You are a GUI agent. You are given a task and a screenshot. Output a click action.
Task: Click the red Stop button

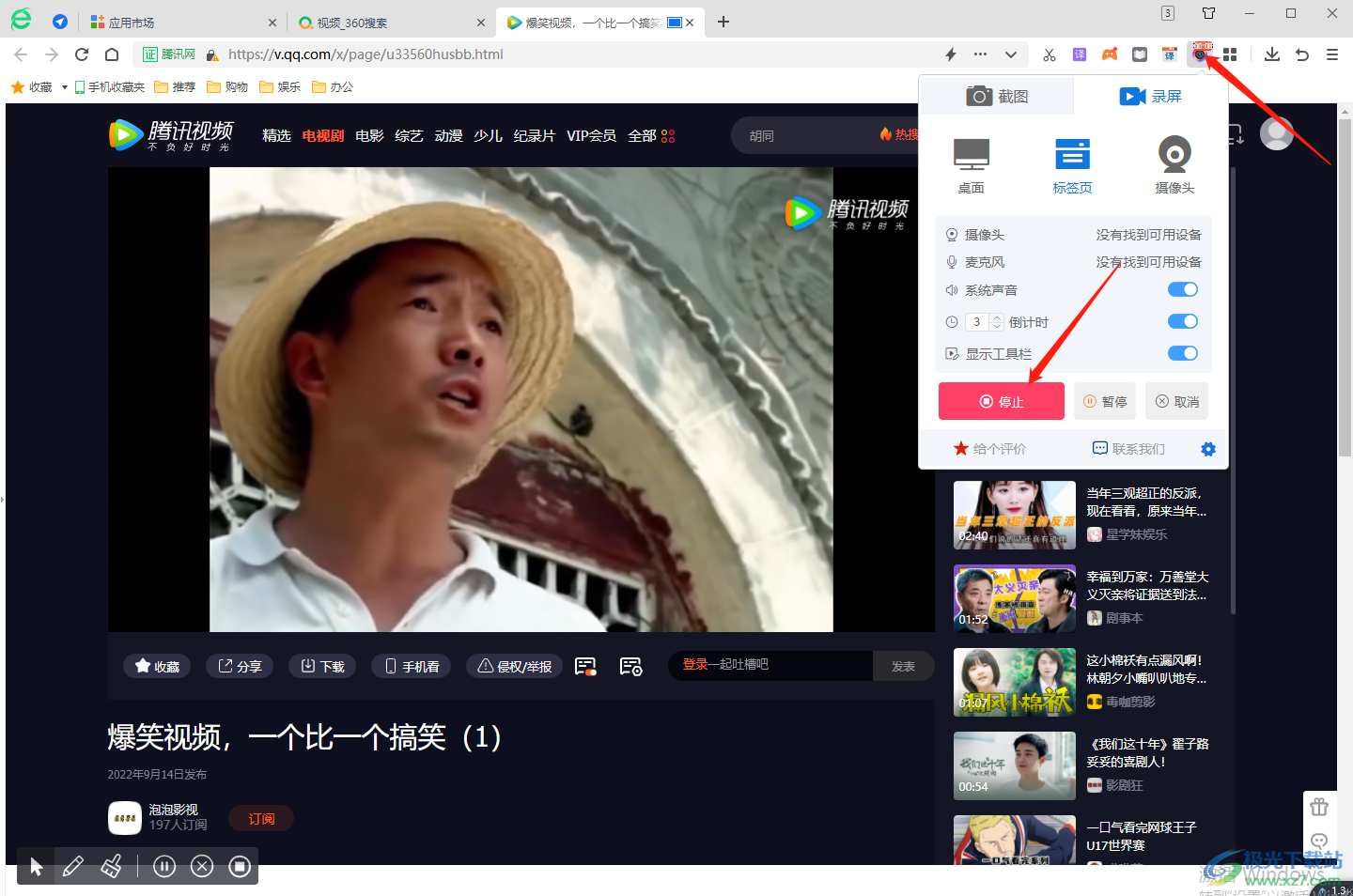(1002, 401)
